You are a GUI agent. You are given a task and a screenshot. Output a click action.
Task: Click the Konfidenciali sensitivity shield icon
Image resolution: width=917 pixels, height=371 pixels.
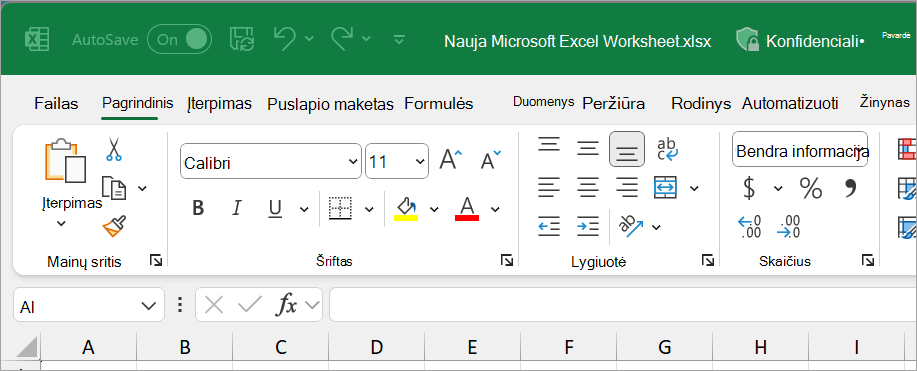(747, 40)
